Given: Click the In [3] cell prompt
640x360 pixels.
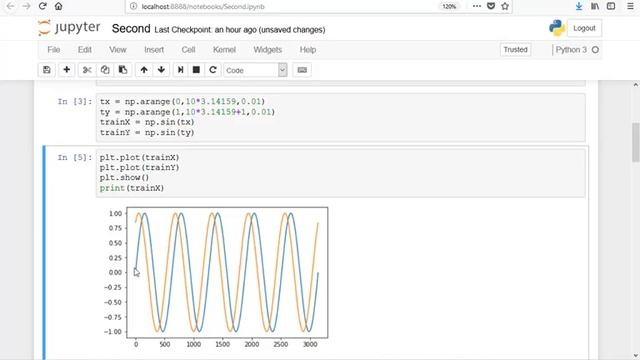Looking at the screenshot, I should (x=75, y=101).
